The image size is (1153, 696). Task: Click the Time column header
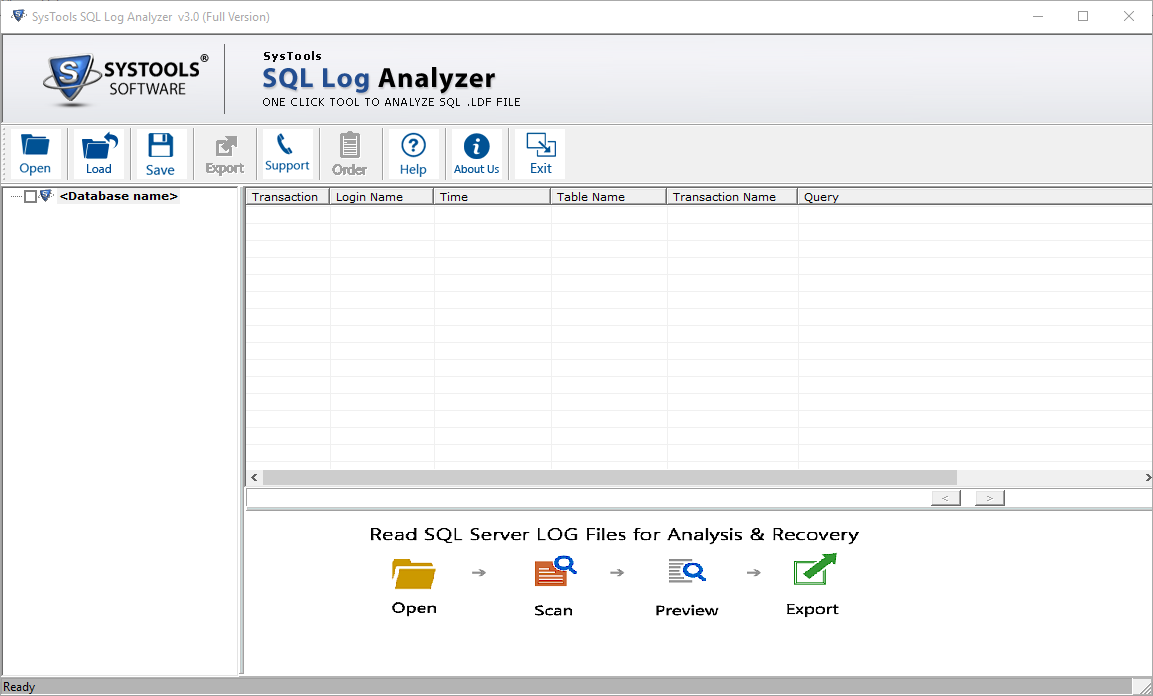[x=492, y=196]
